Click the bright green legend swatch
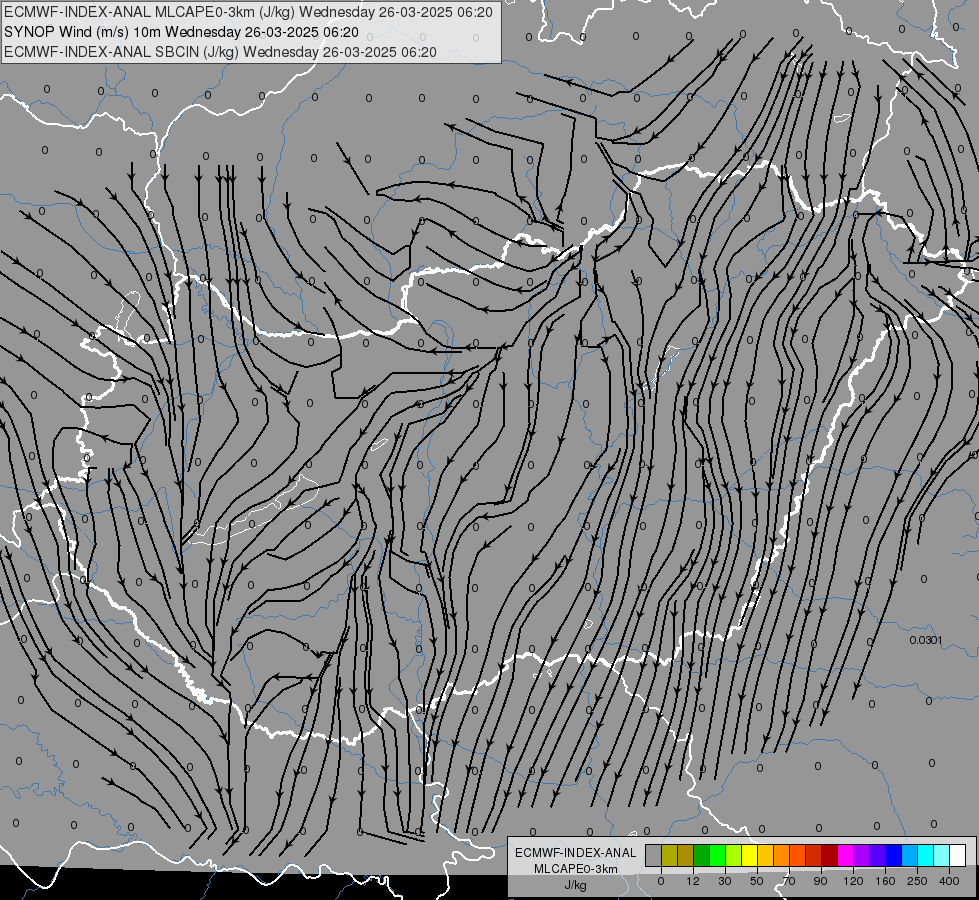The width and height of the screenshot is (979, 900). pos(717,855)
